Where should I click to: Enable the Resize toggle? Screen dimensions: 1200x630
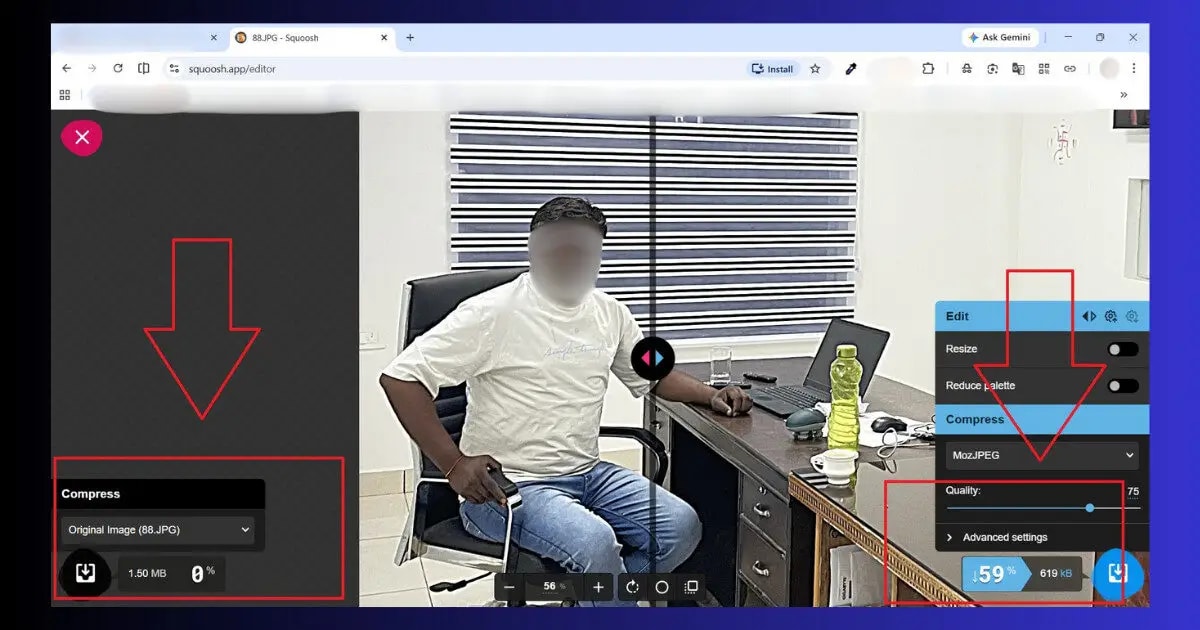pos(1121,349)
